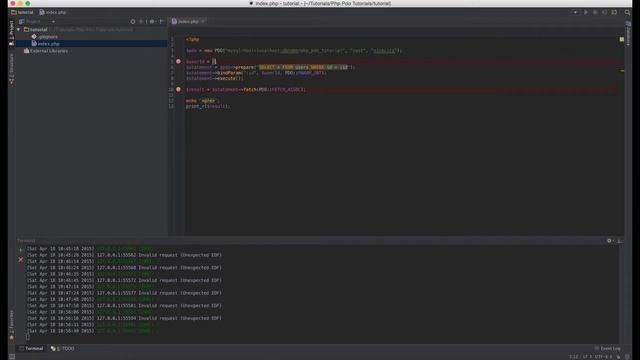
Task: Select the tutorial root folder
Action: pos(38,29)
